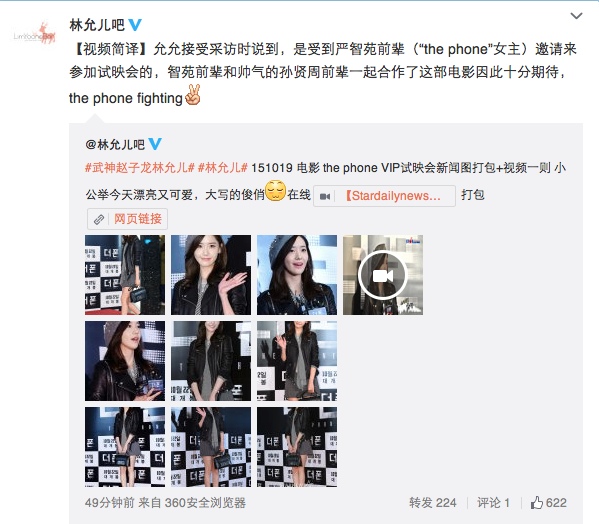Click the thumbs-up like icon
Viewport: 599px width, 524px height.
536,503
